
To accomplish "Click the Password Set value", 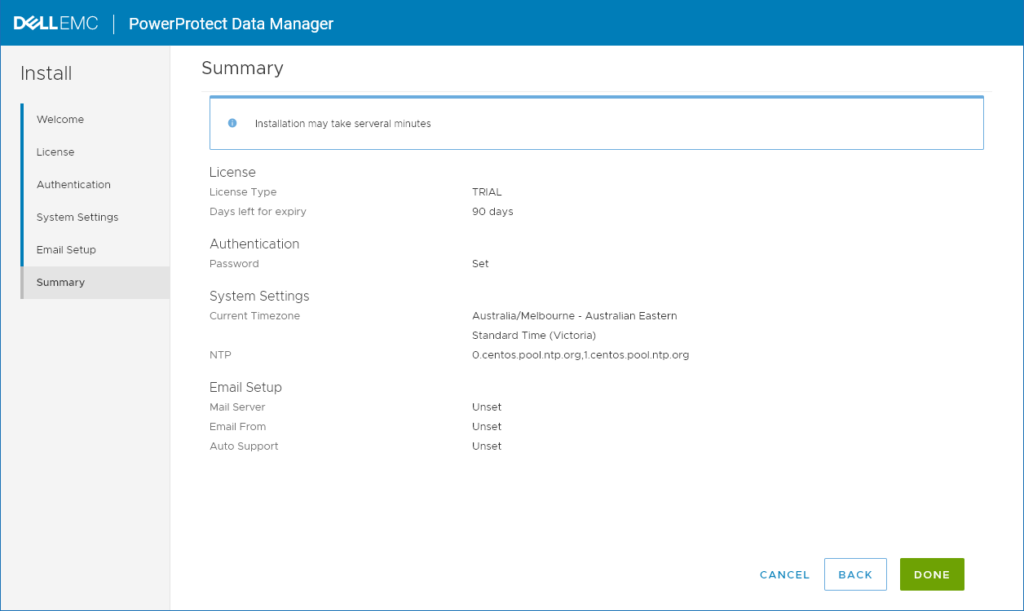I will click(x=479, y=263).
